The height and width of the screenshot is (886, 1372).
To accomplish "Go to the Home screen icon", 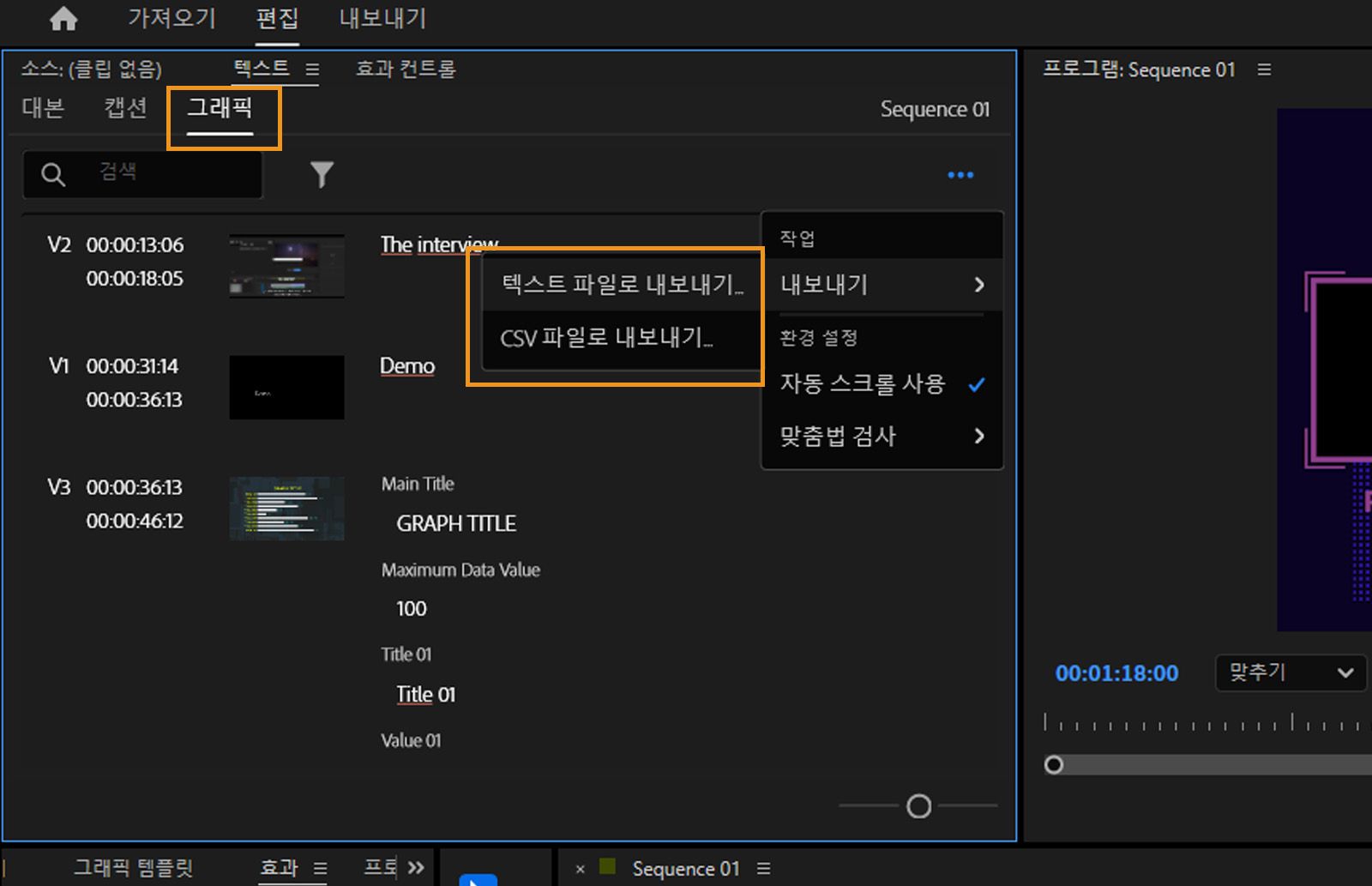I will click(63, 19).
